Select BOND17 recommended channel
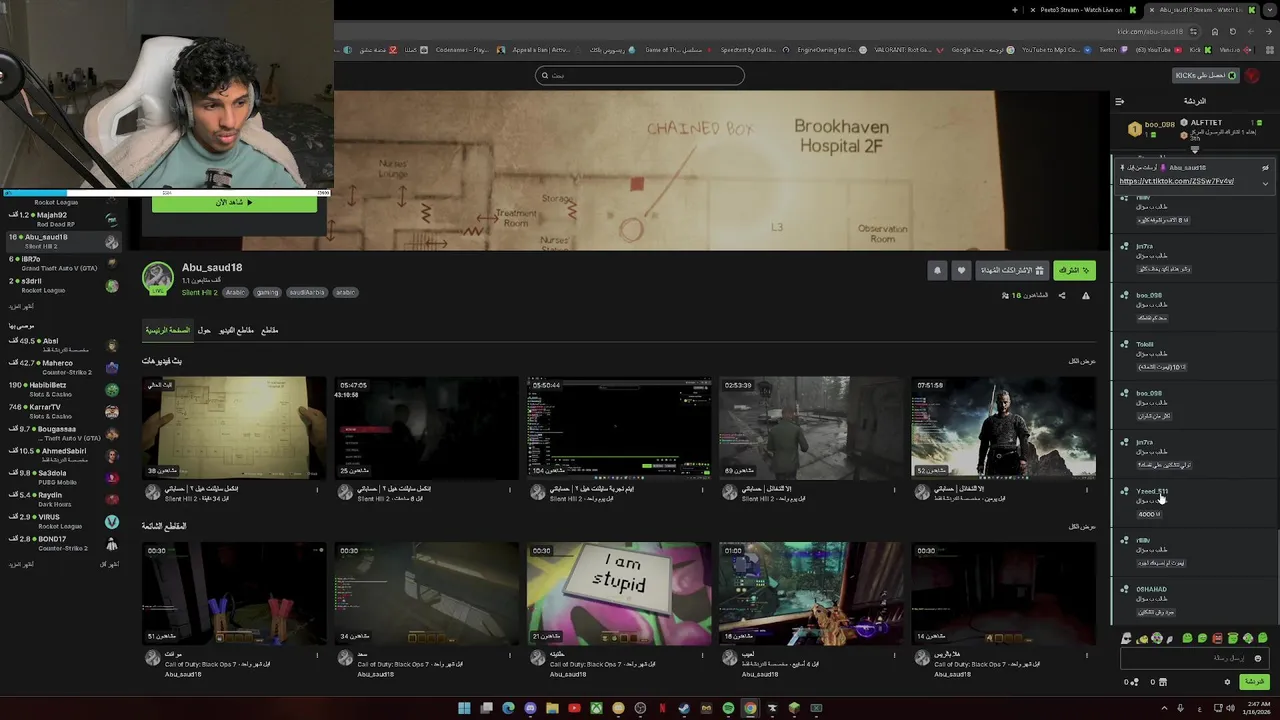The width and height of the screenshot is (1280, 720). point(62,543)
